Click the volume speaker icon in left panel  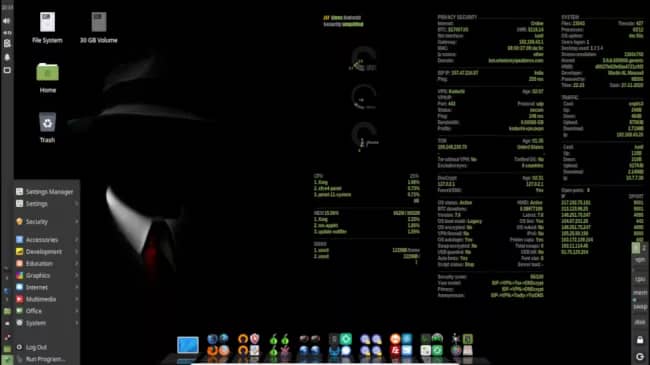[7, 21]
